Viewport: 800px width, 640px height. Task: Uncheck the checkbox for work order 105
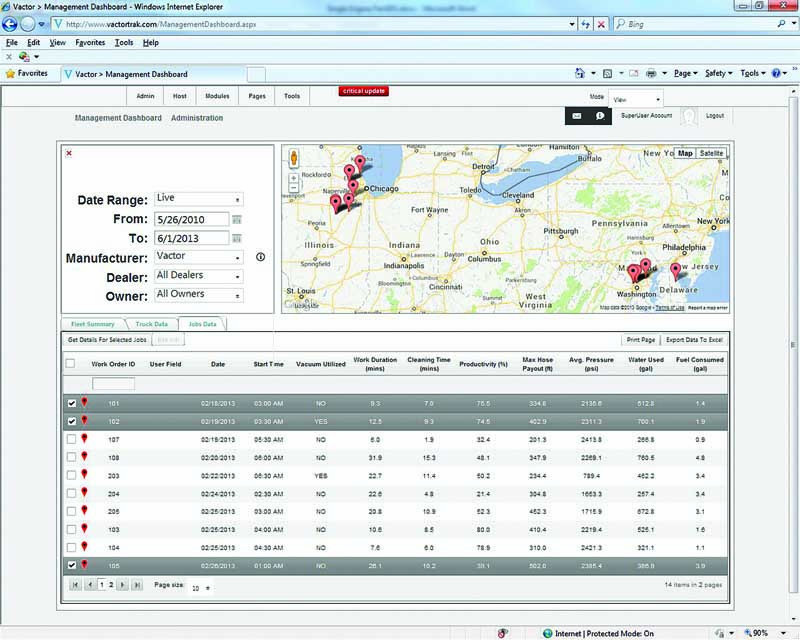pos(71,565)
